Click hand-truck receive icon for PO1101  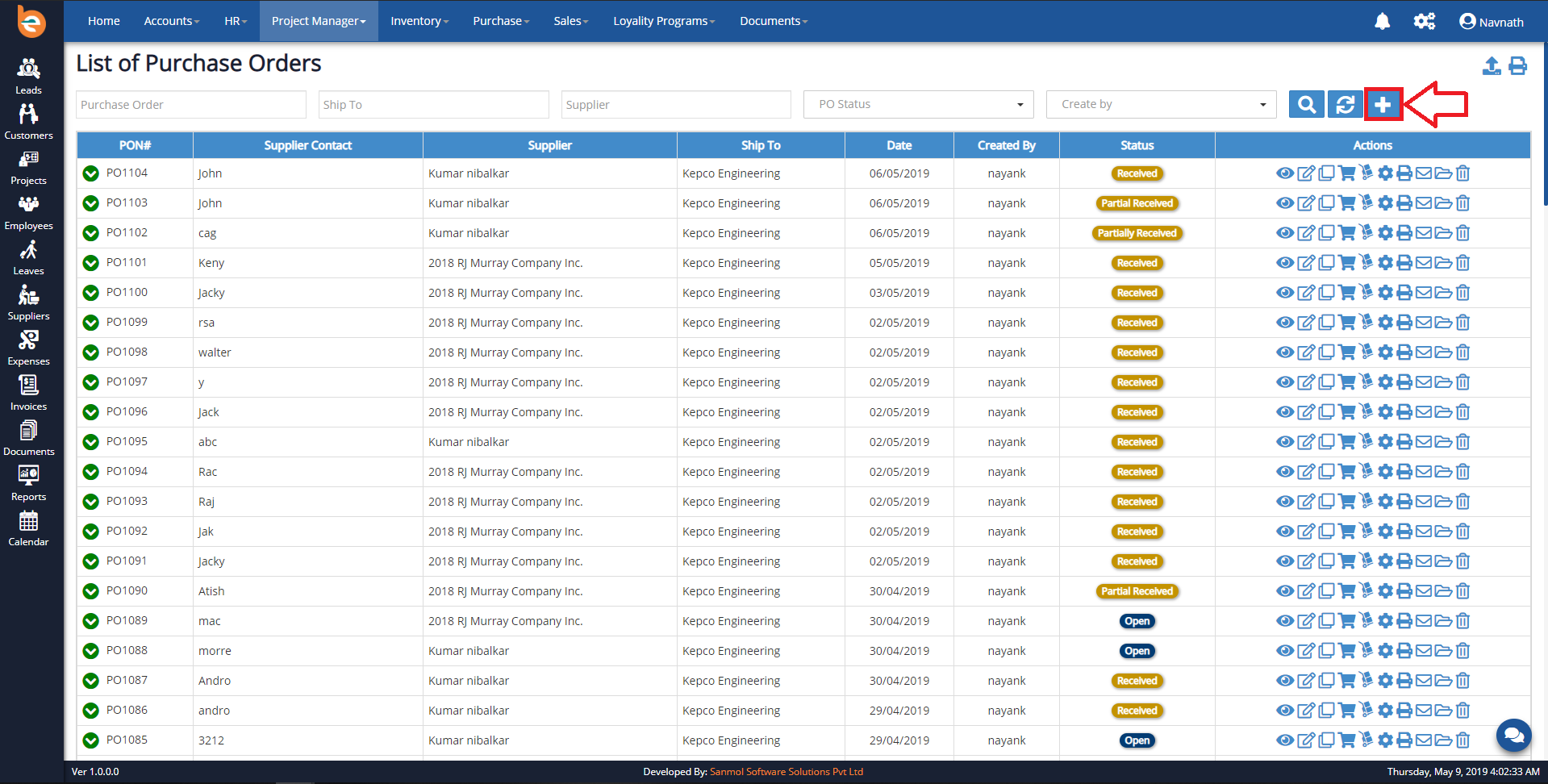click(x=1366, y=263)
